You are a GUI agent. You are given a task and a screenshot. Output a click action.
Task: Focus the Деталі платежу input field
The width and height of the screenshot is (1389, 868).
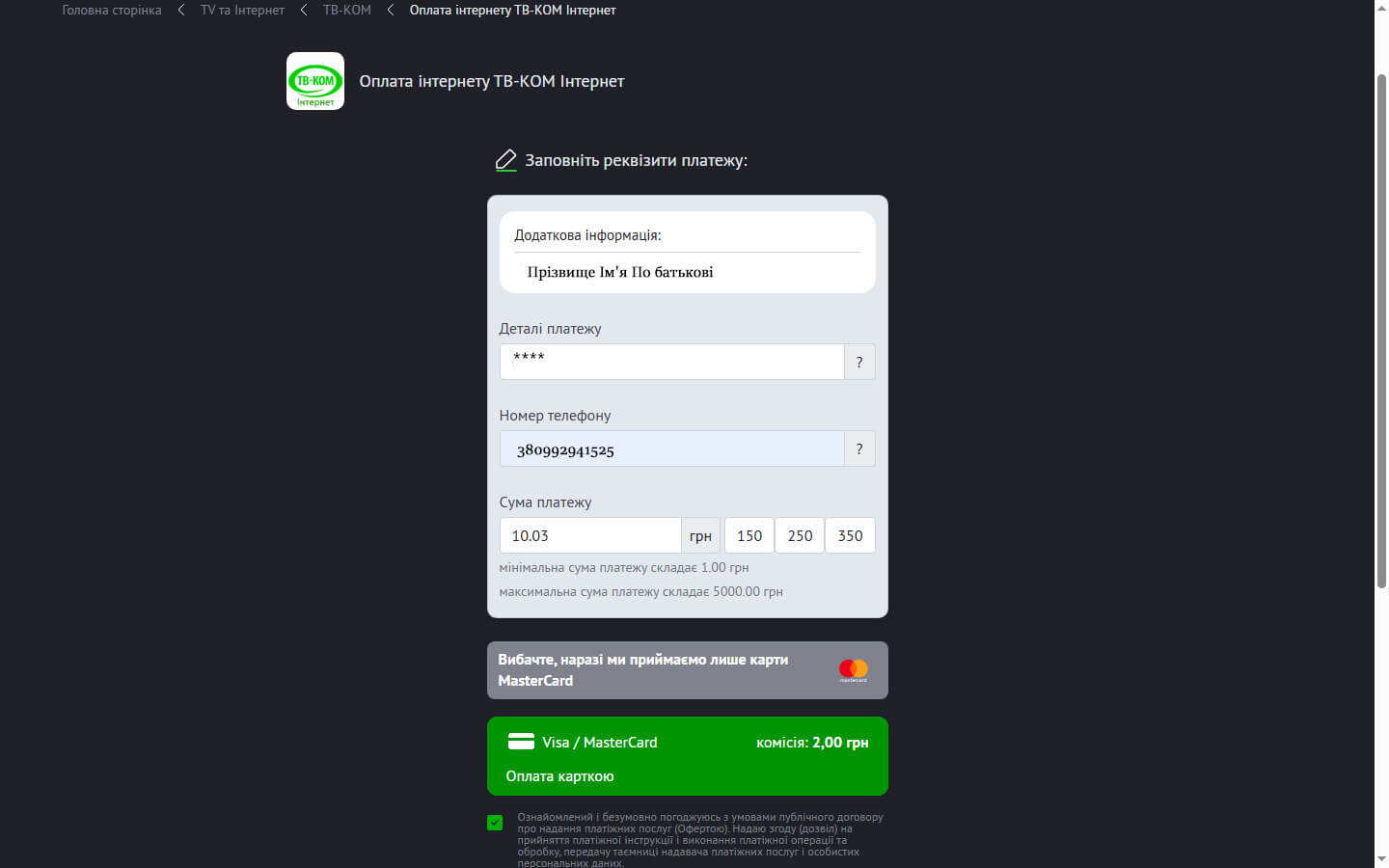point(672,362)
